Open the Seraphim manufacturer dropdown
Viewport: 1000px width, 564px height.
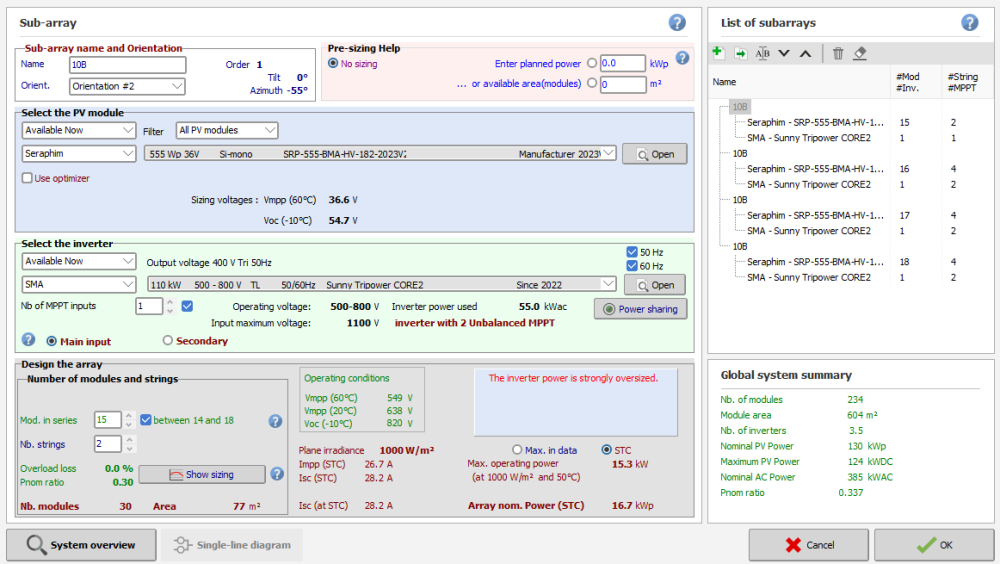(x=79, y=154)
